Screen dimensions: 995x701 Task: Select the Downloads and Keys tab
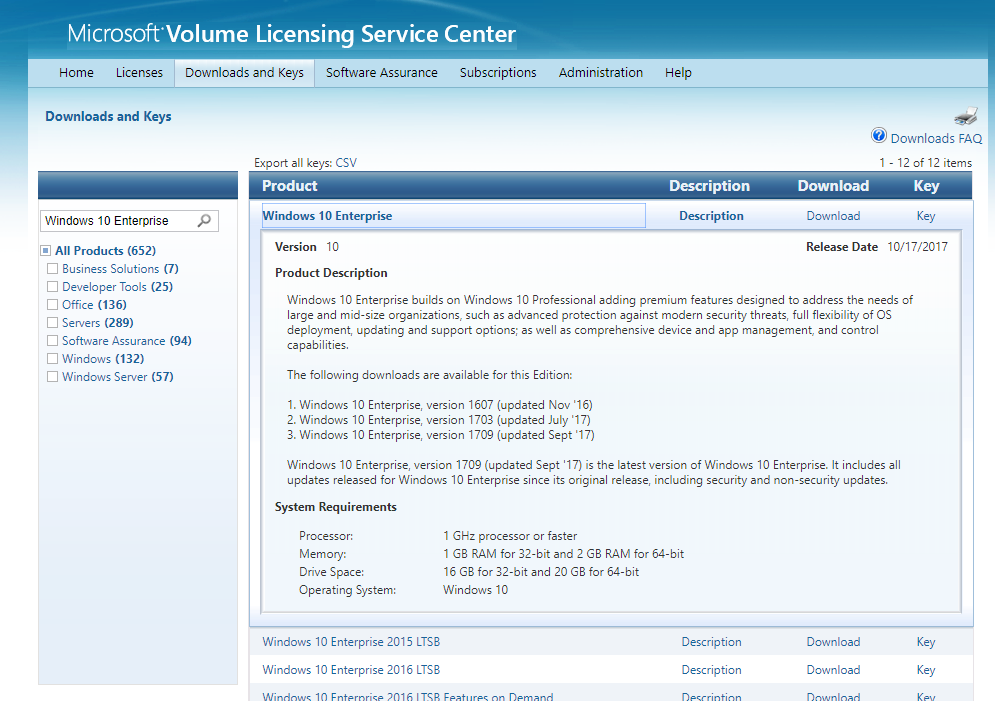pos(244,73)
